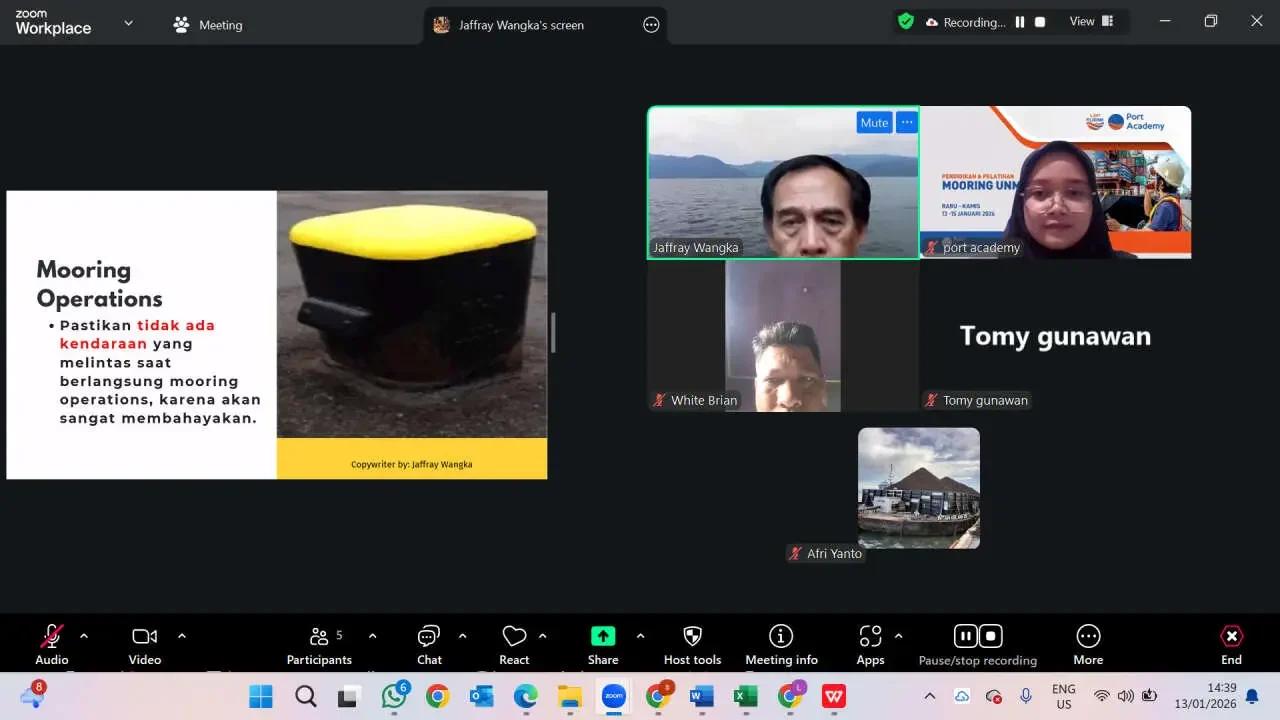
Task: Open the Apps panel
Action: (x=870, y=644)
